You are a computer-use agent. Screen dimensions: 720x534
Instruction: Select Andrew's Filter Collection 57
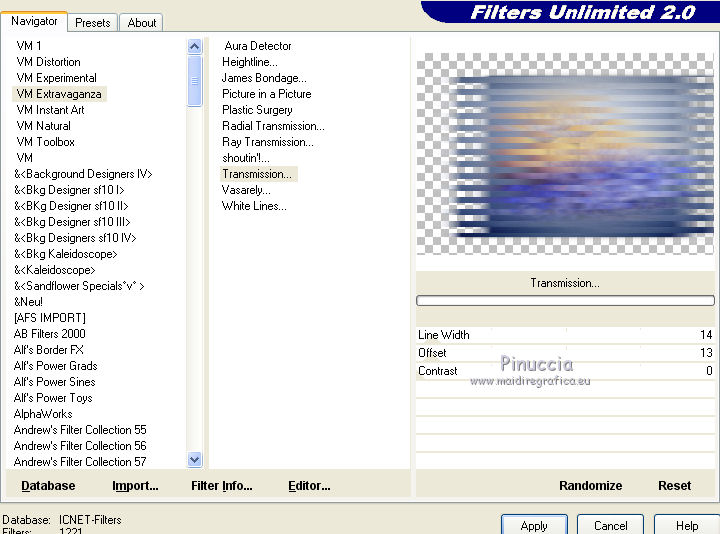[80, 462]
